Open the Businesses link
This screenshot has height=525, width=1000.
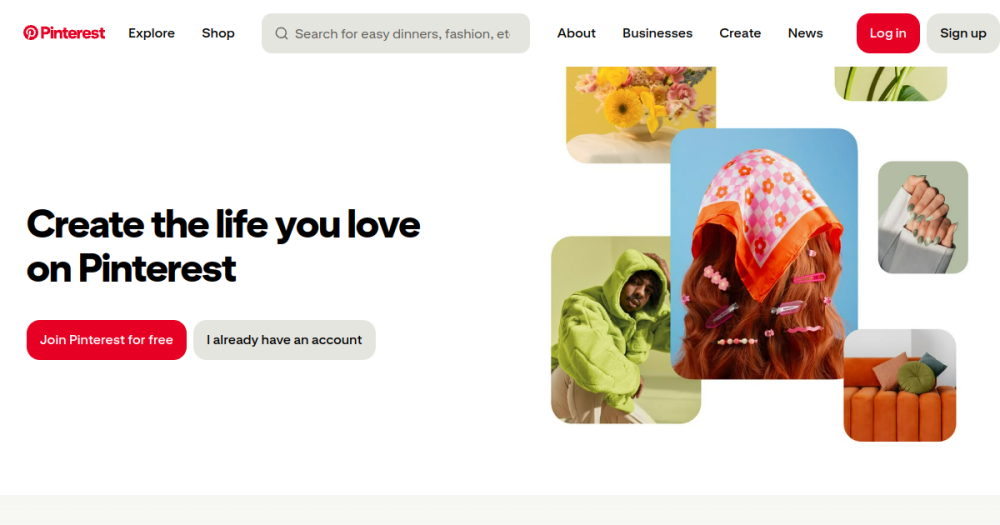click(x=657, y=33)
